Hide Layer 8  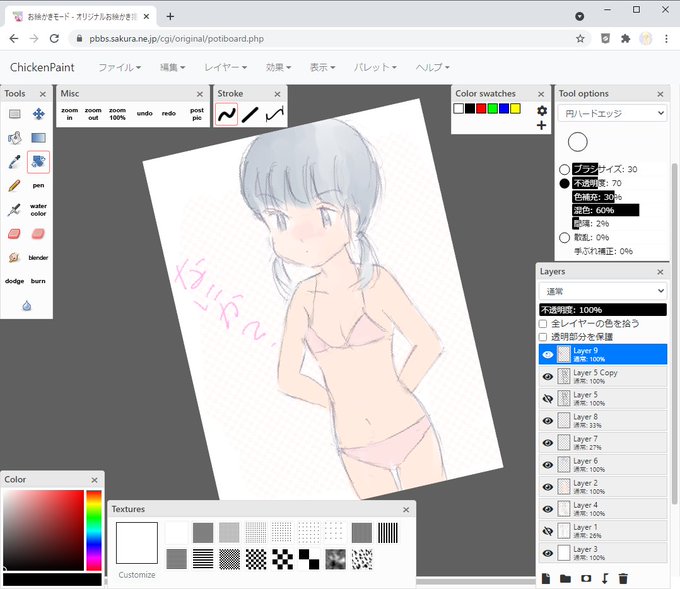[x=548, y=421]
